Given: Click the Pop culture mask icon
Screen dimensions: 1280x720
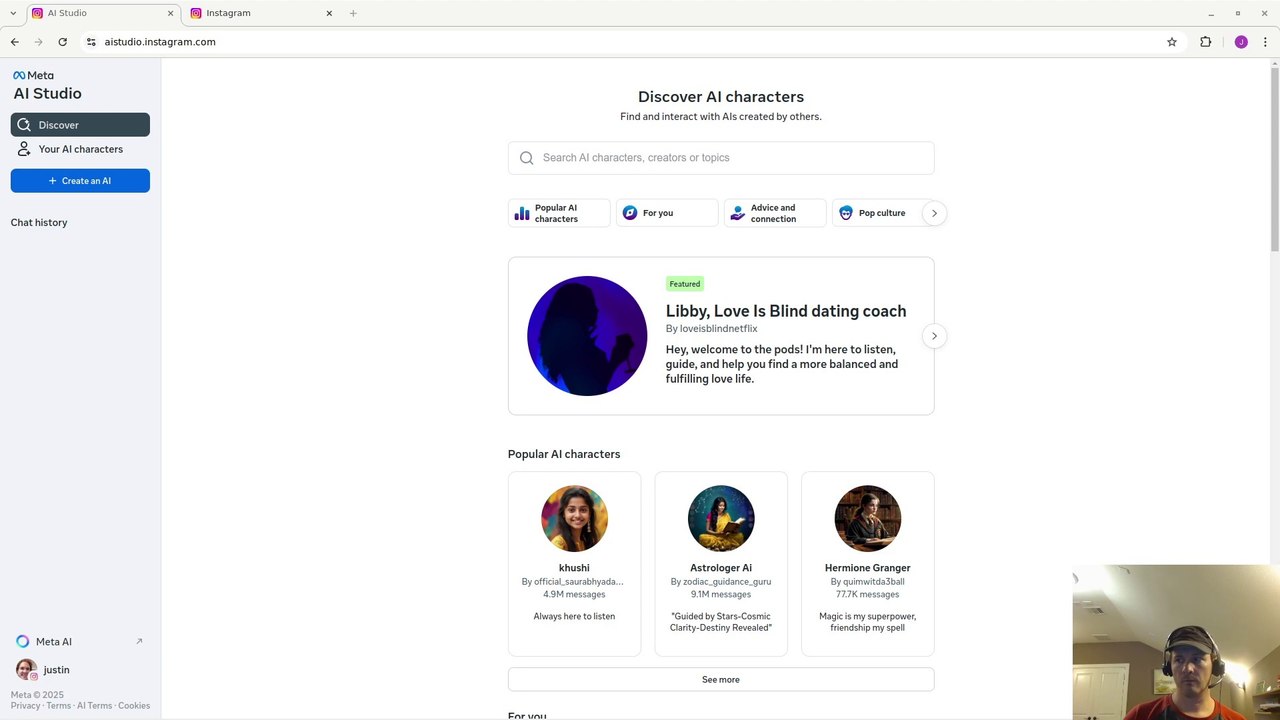Looking at the screenshot, I should click(x=846, y=213).
